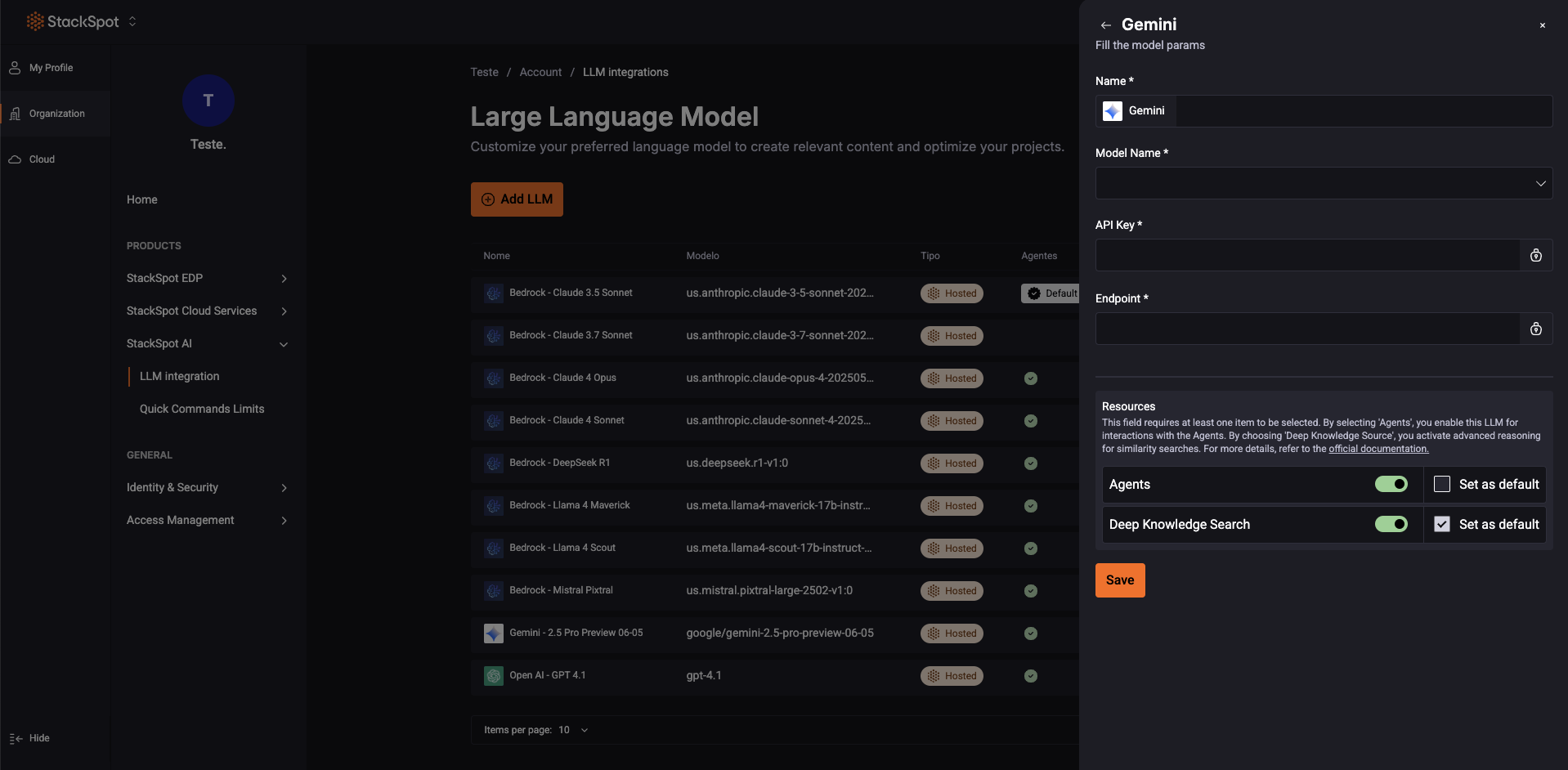
Task: Open the items per page dropdown
Action: coord(574,730)
